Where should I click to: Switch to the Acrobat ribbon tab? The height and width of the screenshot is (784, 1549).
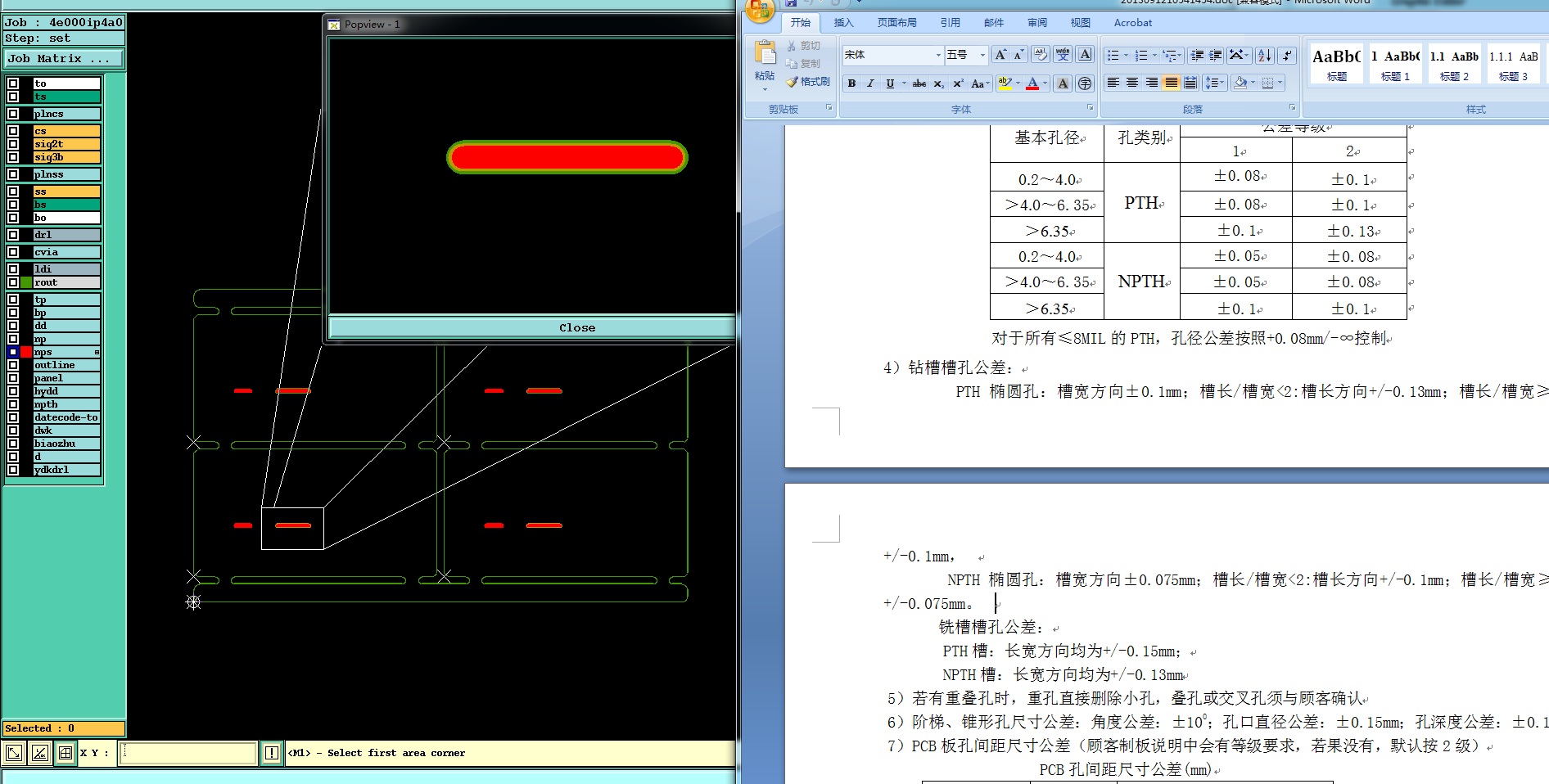(1133, 23)
